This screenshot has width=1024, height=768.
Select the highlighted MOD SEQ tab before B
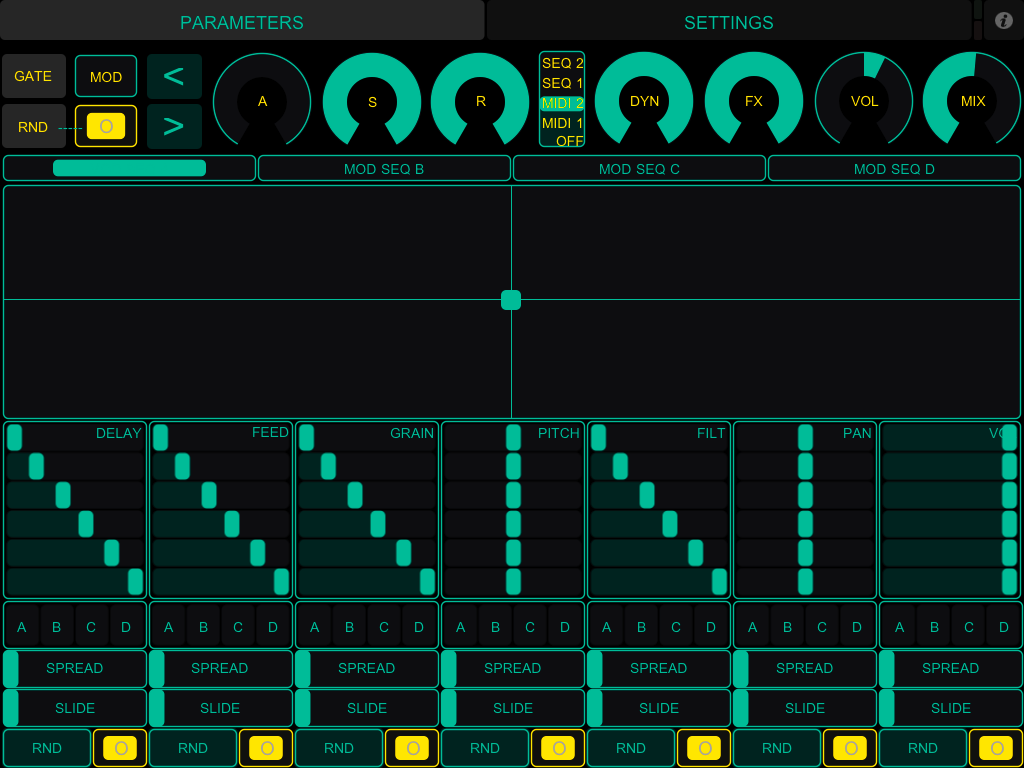[x=129, y=168]
